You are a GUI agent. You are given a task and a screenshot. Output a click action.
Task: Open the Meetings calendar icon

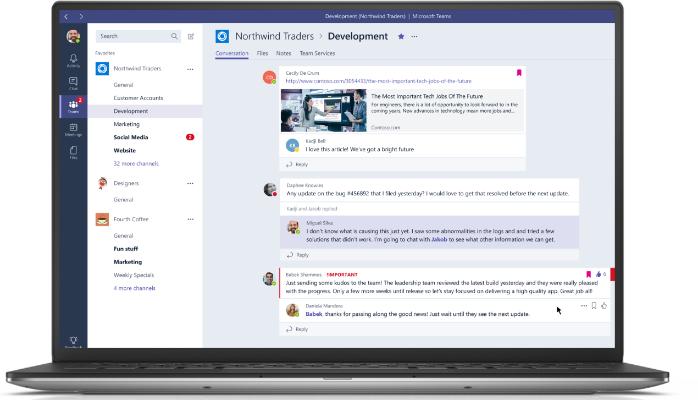coord(73,129)
